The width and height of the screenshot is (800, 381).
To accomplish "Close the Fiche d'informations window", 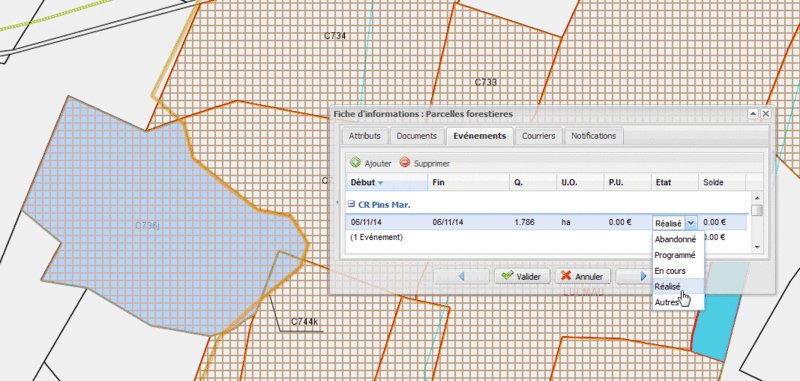I will [x=765, y=114].
